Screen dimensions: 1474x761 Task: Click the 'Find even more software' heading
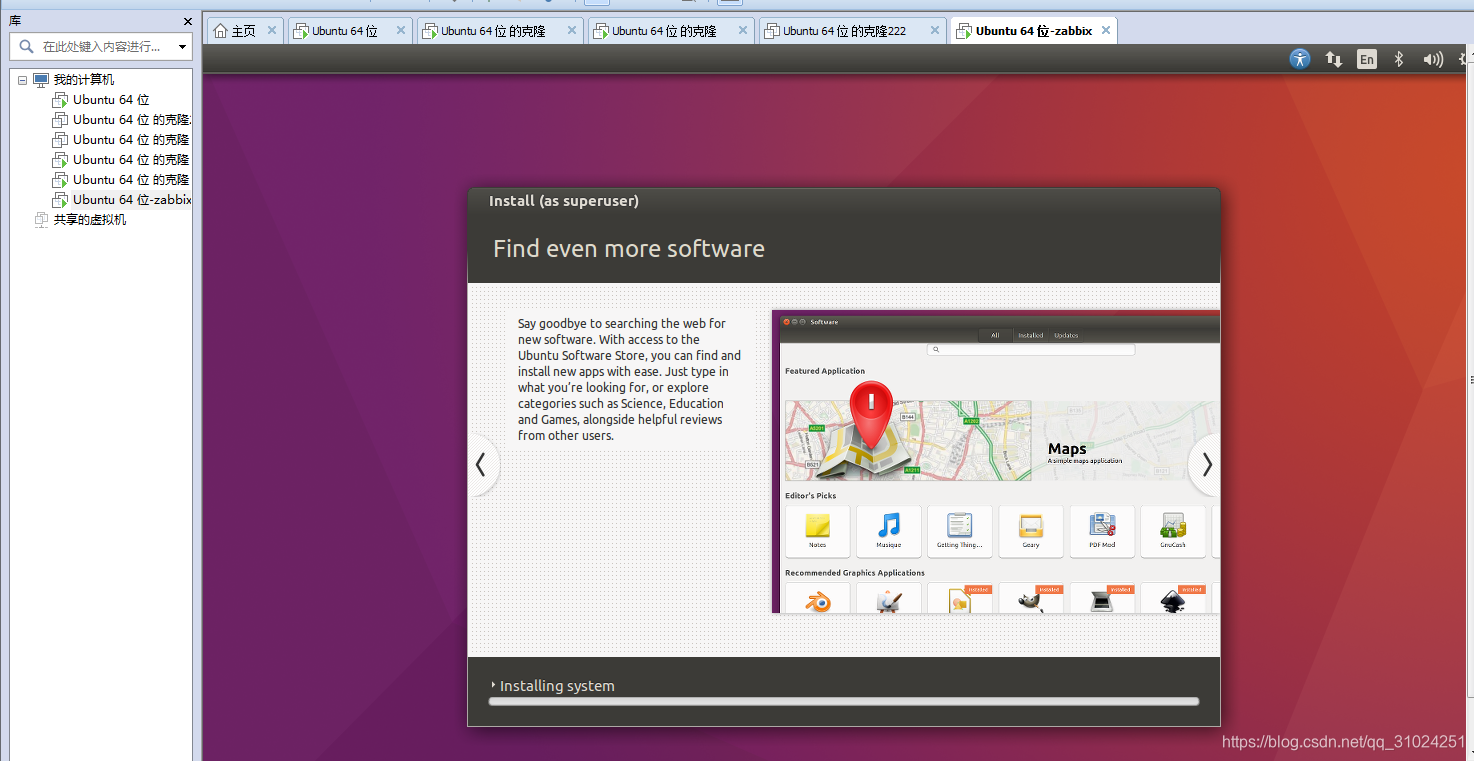[x=629, y=249]
